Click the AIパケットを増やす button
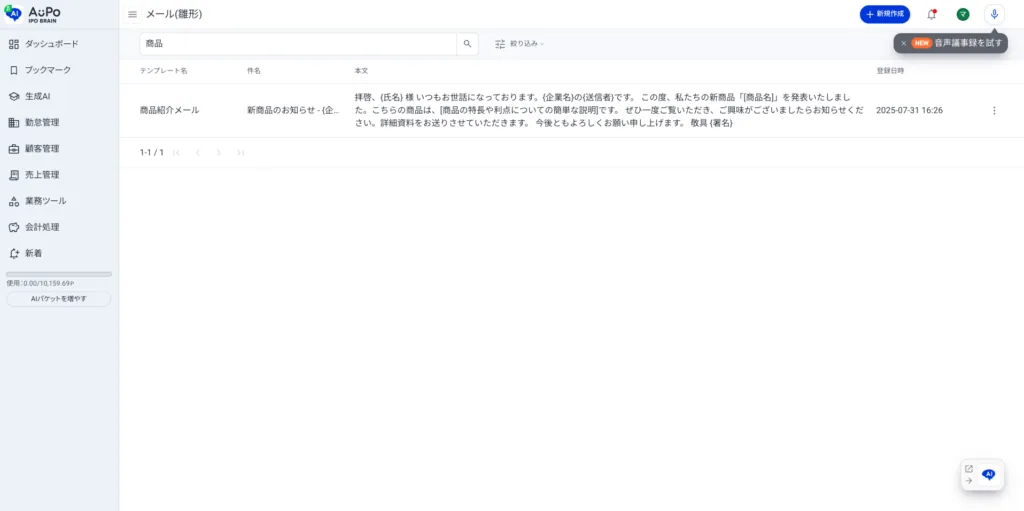 (59, 299)
